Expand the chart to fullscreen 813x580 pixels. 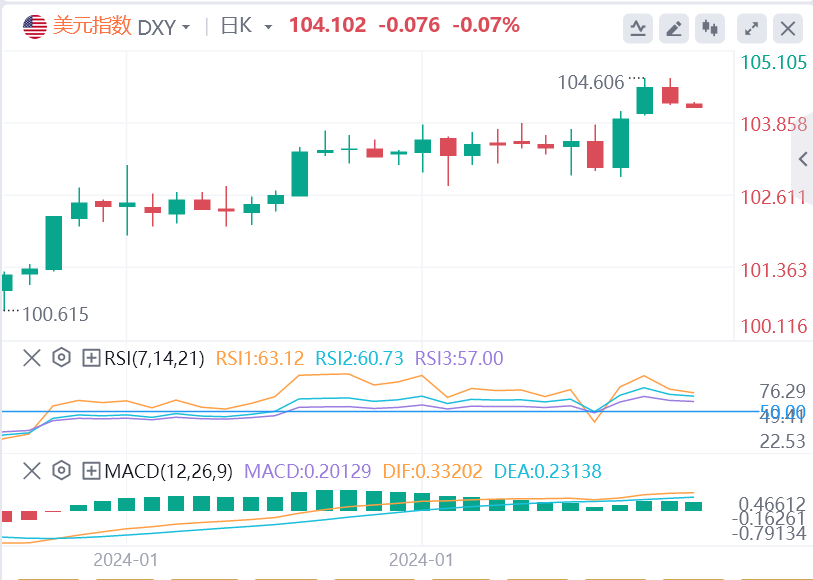point(751,28)
